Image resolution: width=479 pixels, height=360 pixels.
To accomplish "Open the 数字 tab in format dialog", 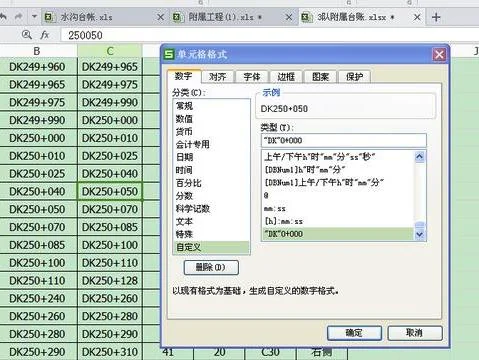I will [184, 76].
